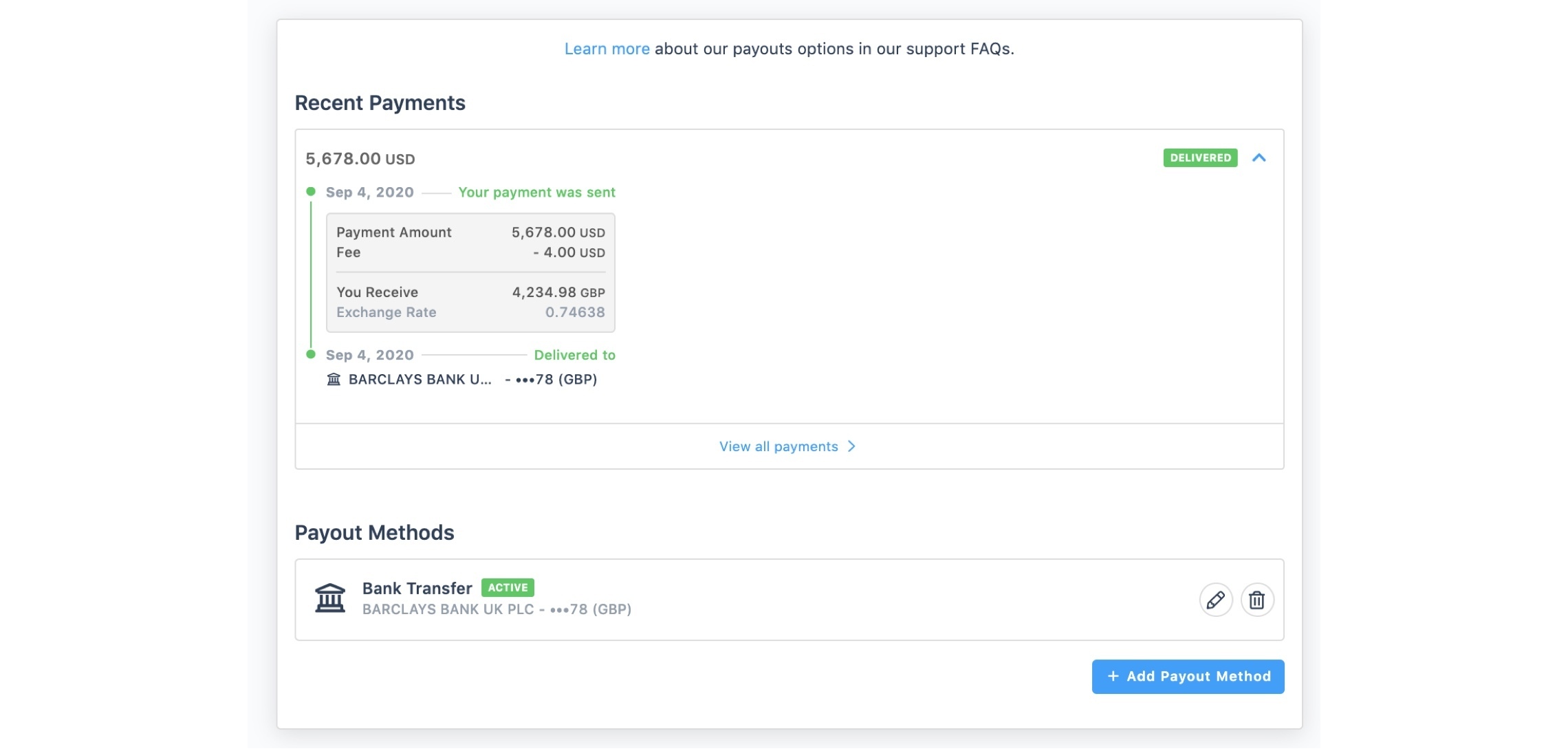Click the DELIVERED status badge
1568x751 pixels.
[x=1200, y=157]
